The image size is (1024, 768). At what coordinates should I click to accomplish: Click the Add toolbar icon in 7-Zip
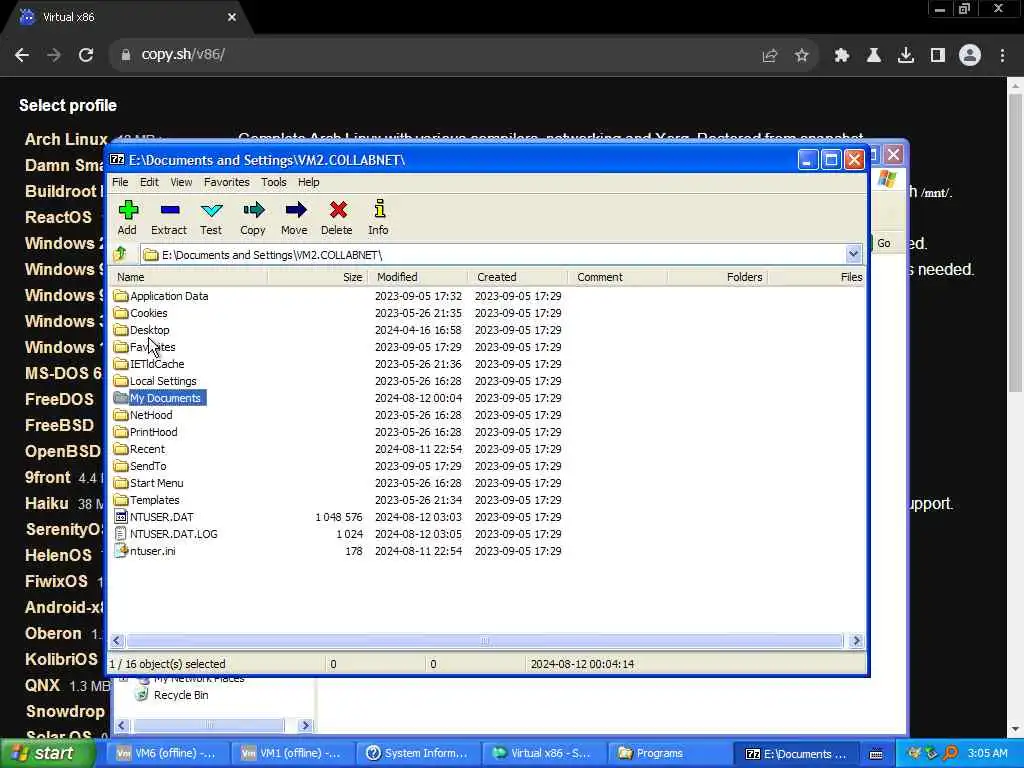127,217
